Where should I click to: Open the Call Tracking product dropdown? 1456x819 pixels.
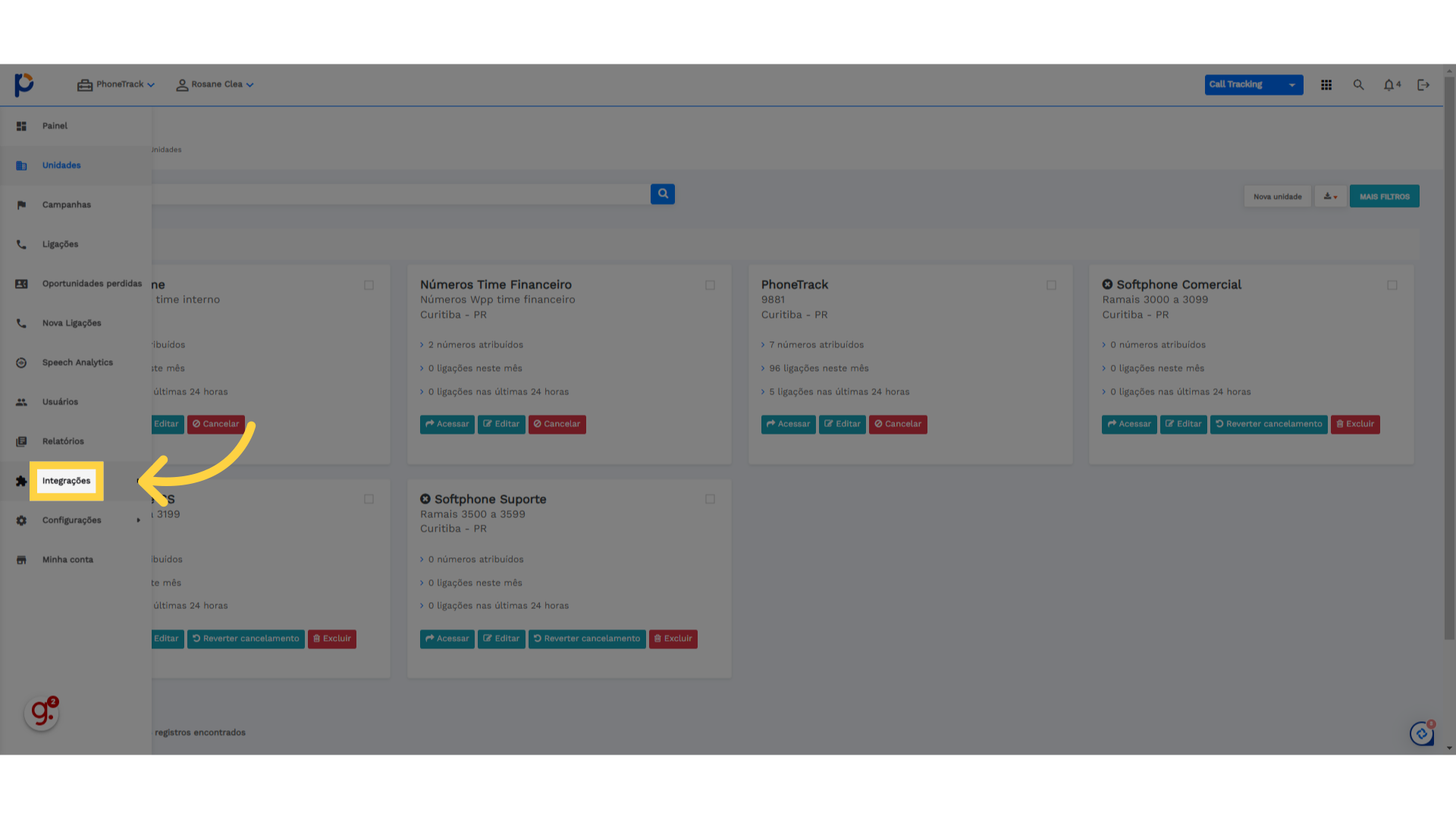(x=1254, y=85)
